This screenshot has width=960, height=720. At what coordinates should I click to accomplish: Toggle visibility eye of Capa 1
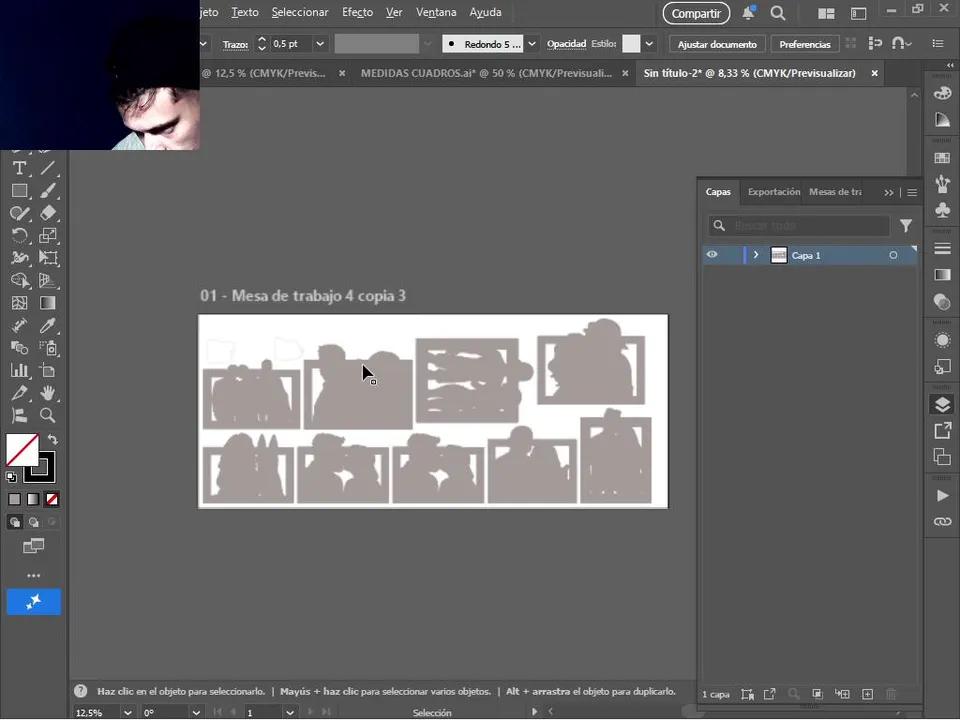[712, 255]
